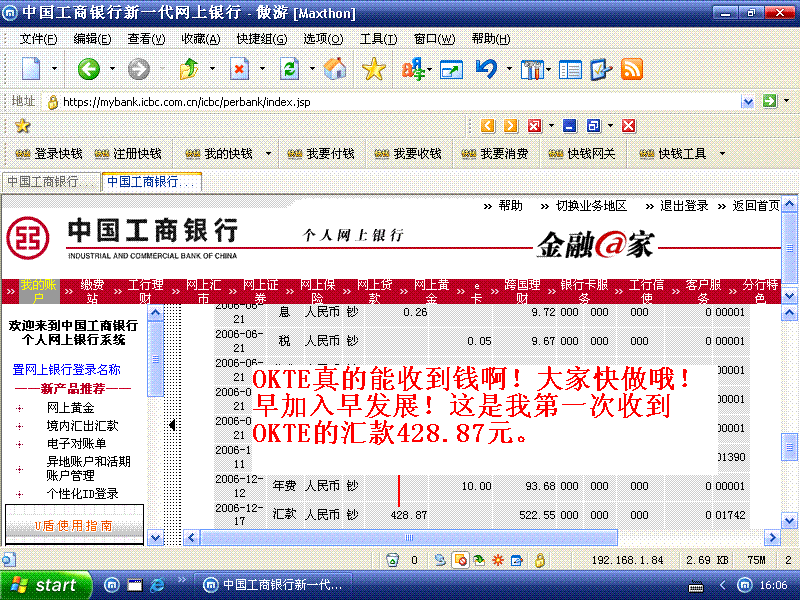Open back history dropdown arrow
Viewport: 800px width, 600px height.
[112, 69]
